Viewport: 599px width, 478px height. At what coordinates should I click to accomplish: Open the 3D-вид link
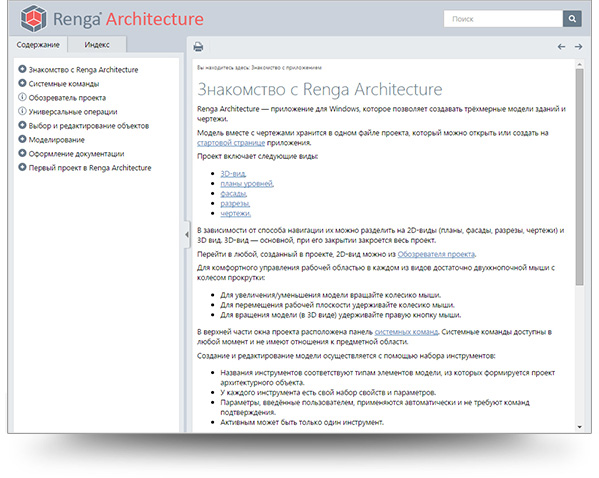pyautogui.click(x=233, y=174)
